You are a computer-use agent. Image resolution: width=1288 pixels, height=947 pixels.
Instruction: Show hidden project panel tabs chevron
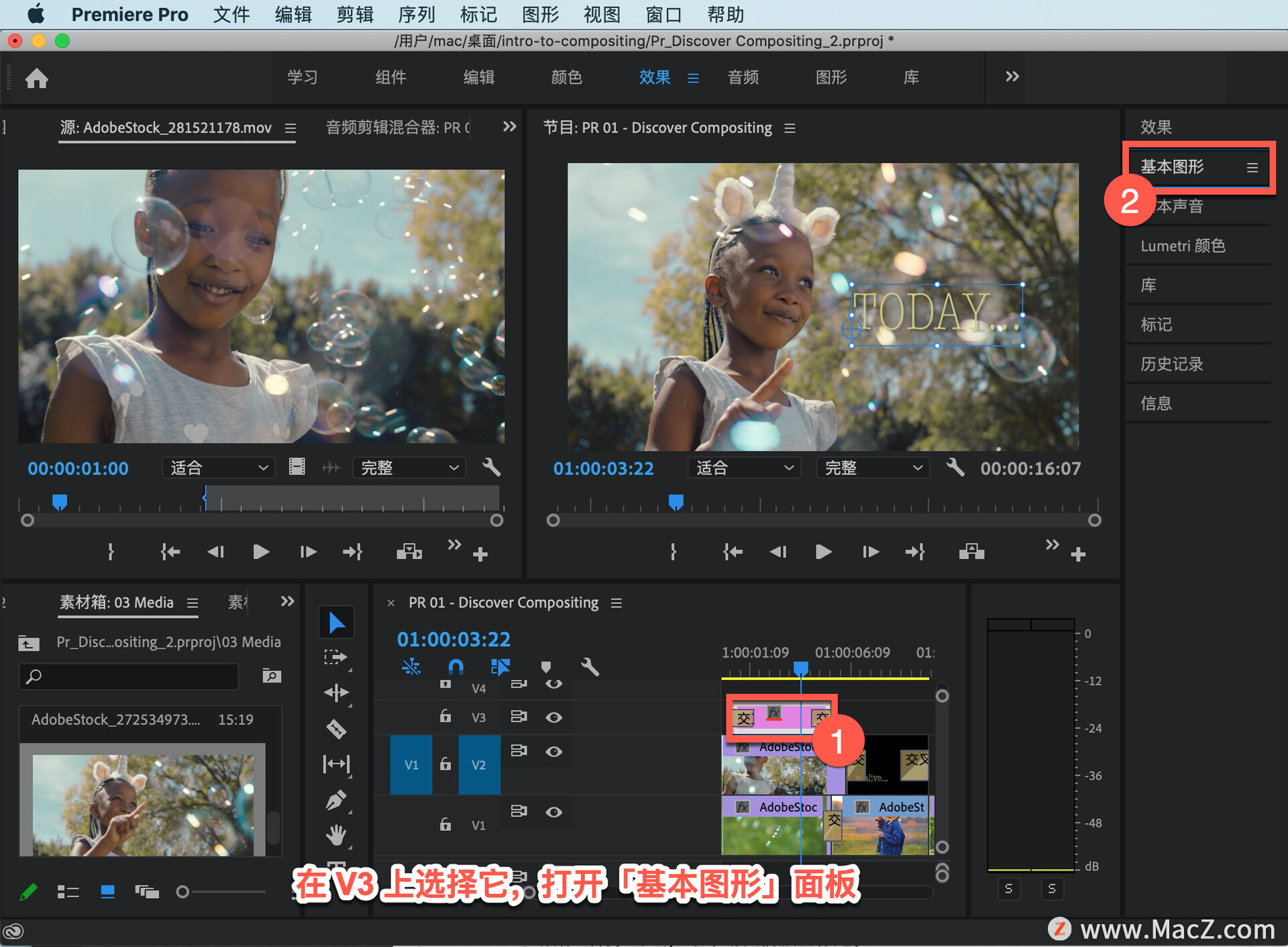(x=287, y=601)
